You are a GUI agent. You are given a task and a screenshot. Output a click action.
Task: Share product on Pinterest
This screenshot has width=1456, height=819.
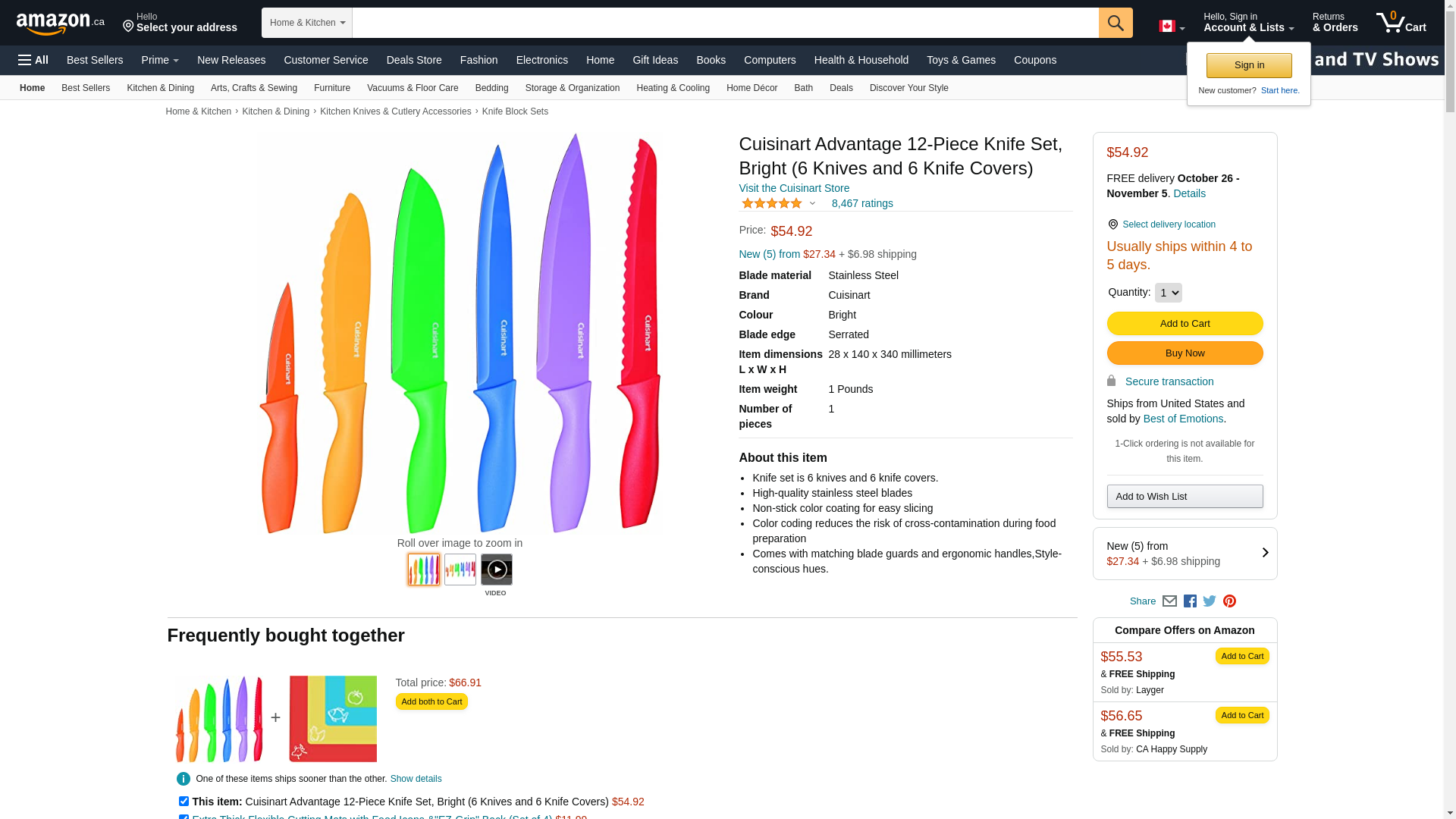[1229, 601]
